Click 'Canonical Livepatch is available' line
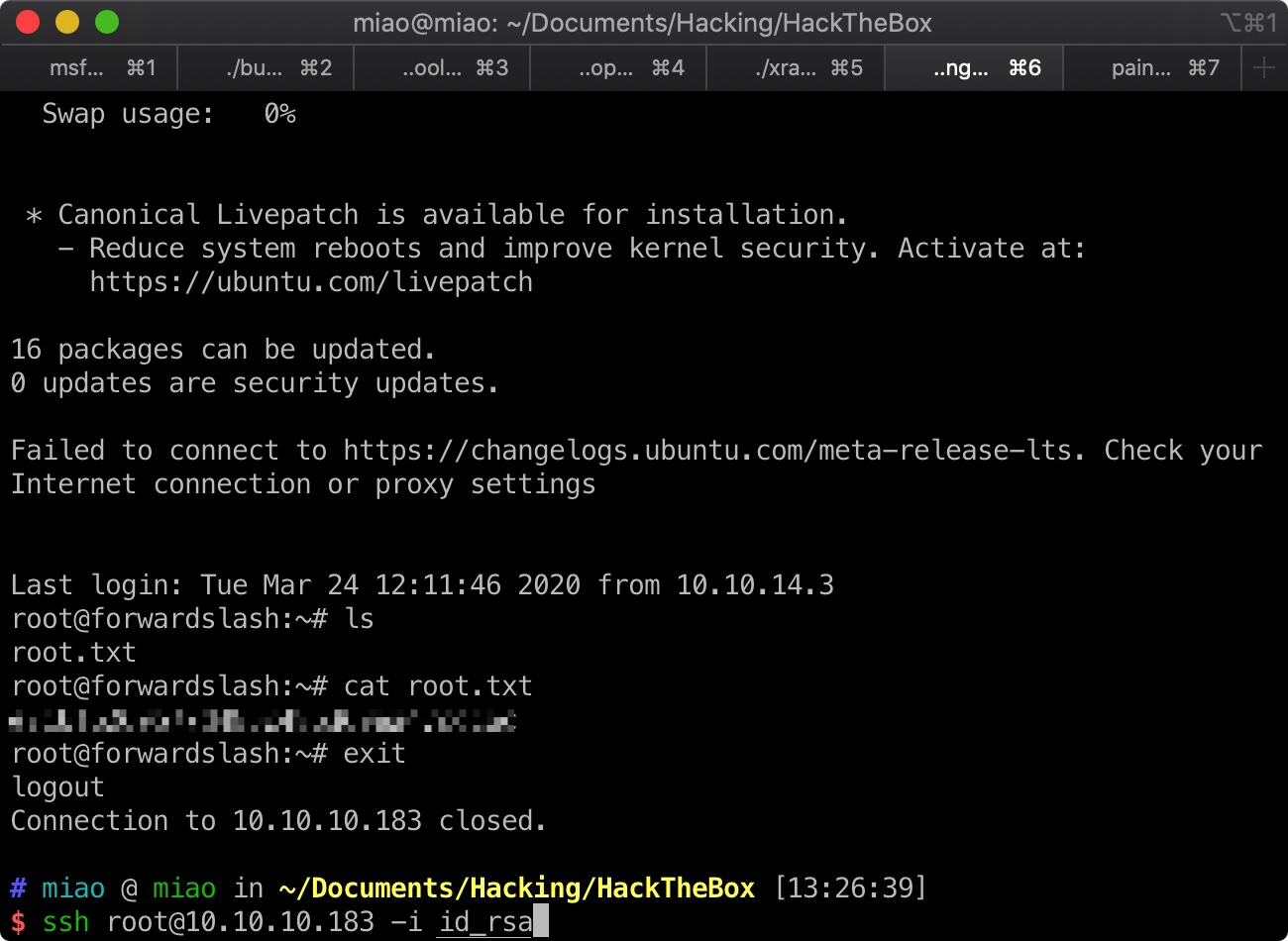 [437, 215]
